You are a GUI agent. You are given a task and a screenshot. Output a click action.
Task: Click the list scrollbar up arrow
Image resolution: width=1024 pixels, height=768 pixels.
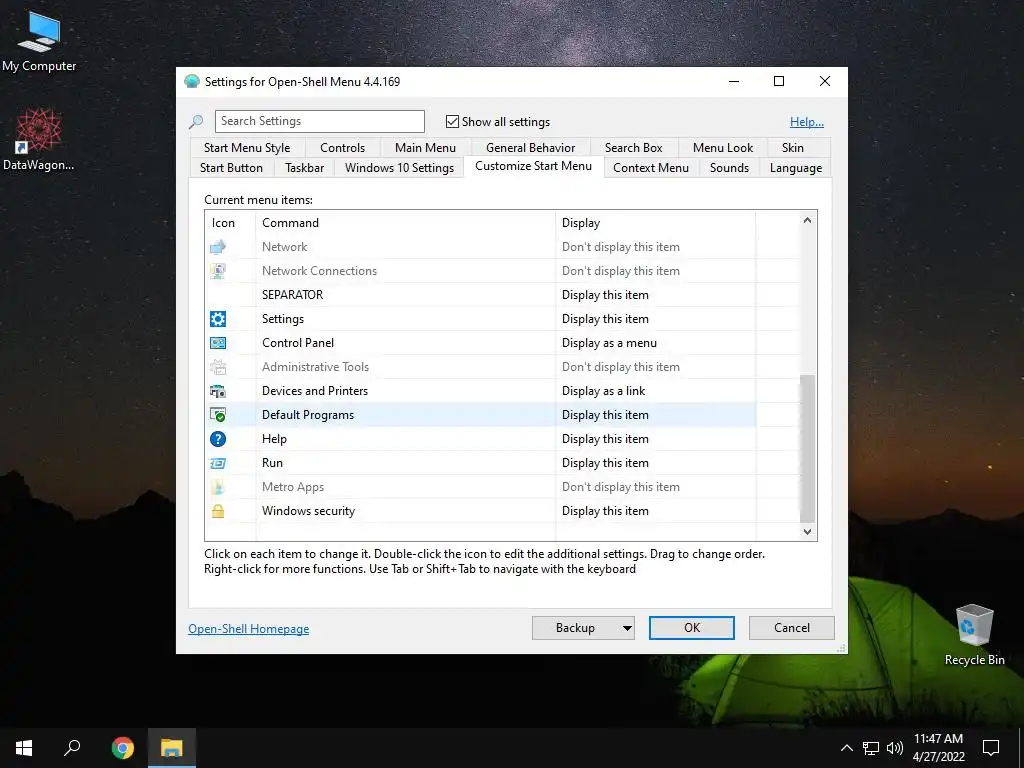pos(807,220)
